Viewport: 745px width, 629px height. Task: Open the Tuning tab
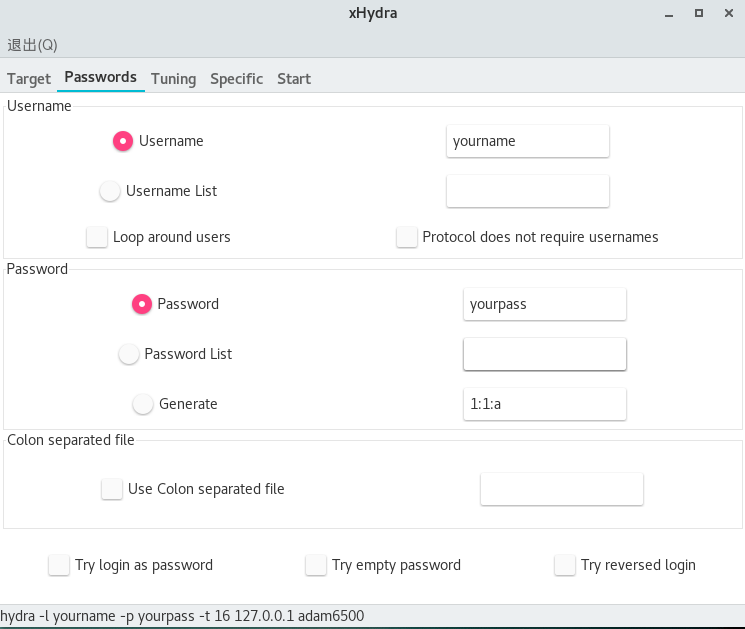pos(173,78)
